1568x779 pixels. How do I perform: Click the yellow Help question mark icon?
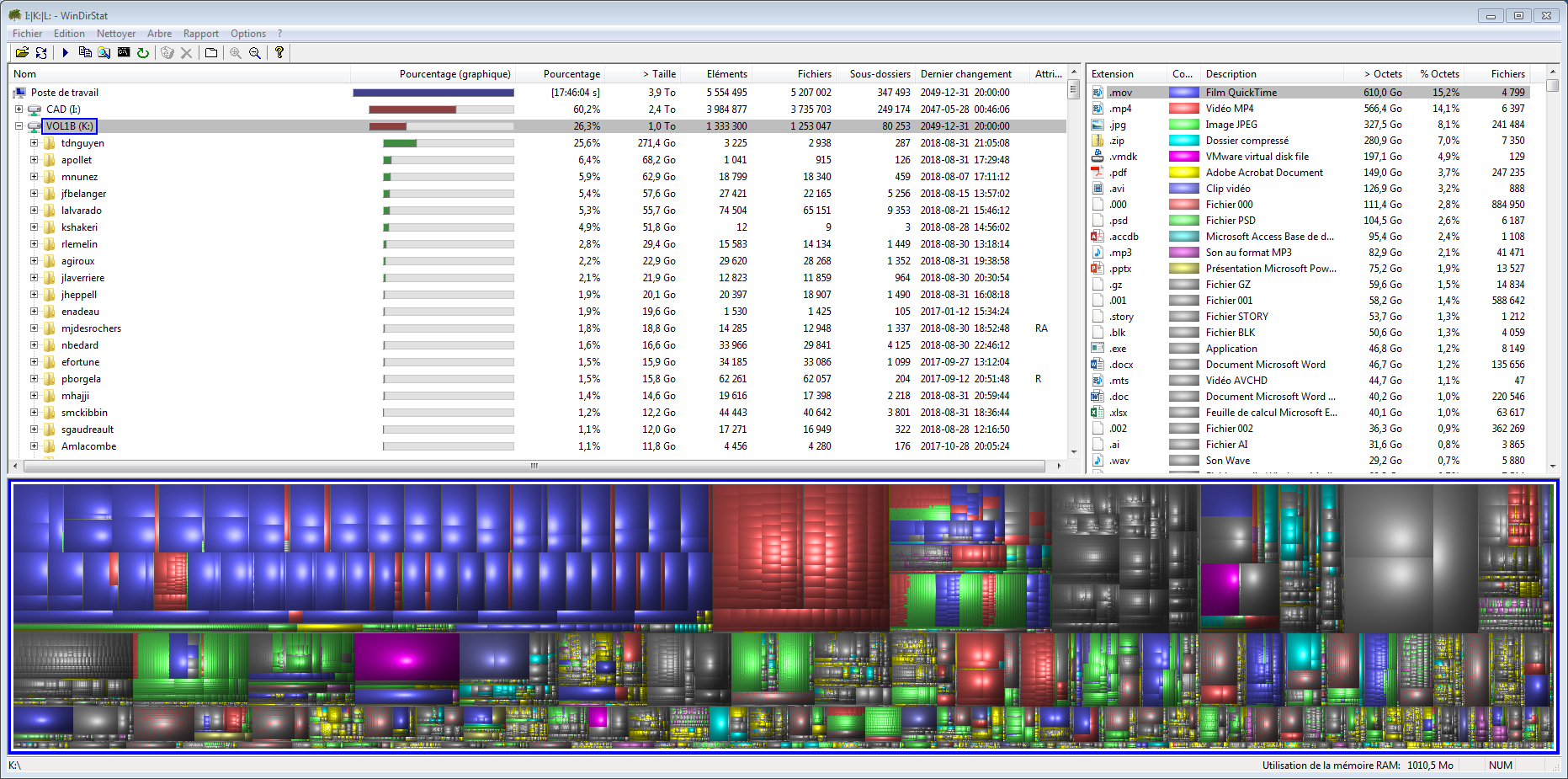tap(279, 52)
